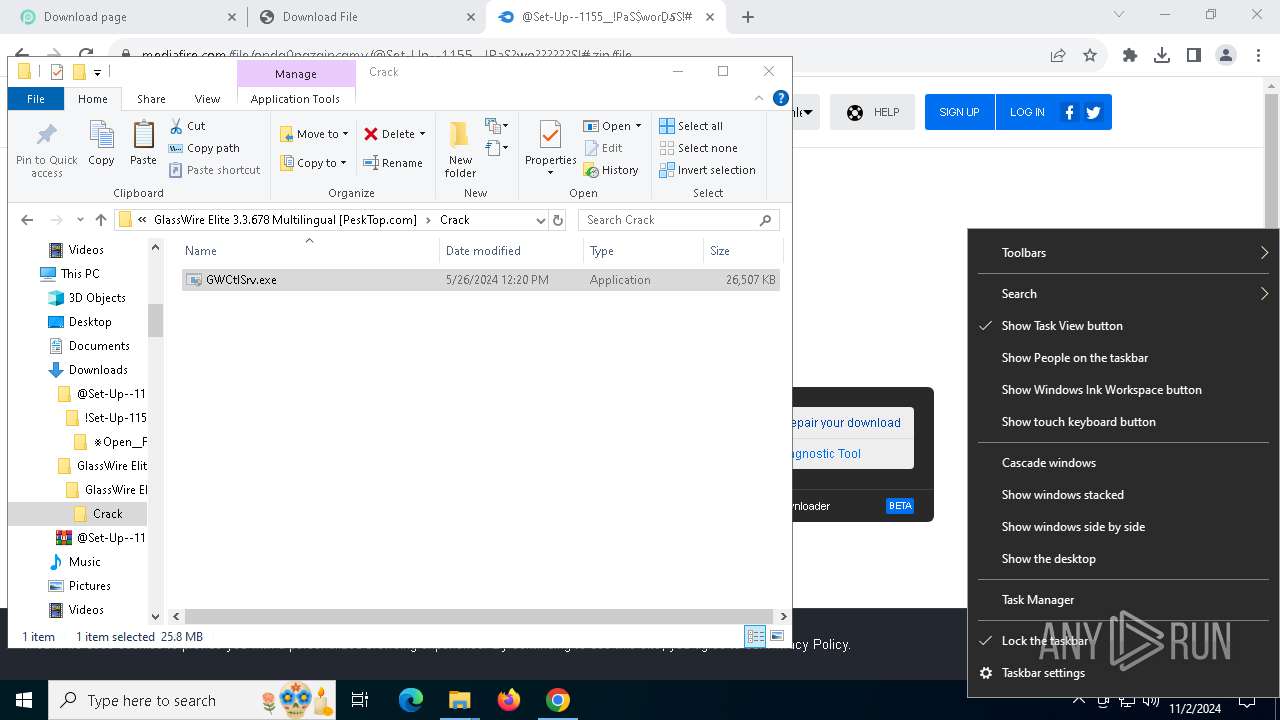Cut the selected file
This screenshot has width=1280, height=720.
[187, 126]
